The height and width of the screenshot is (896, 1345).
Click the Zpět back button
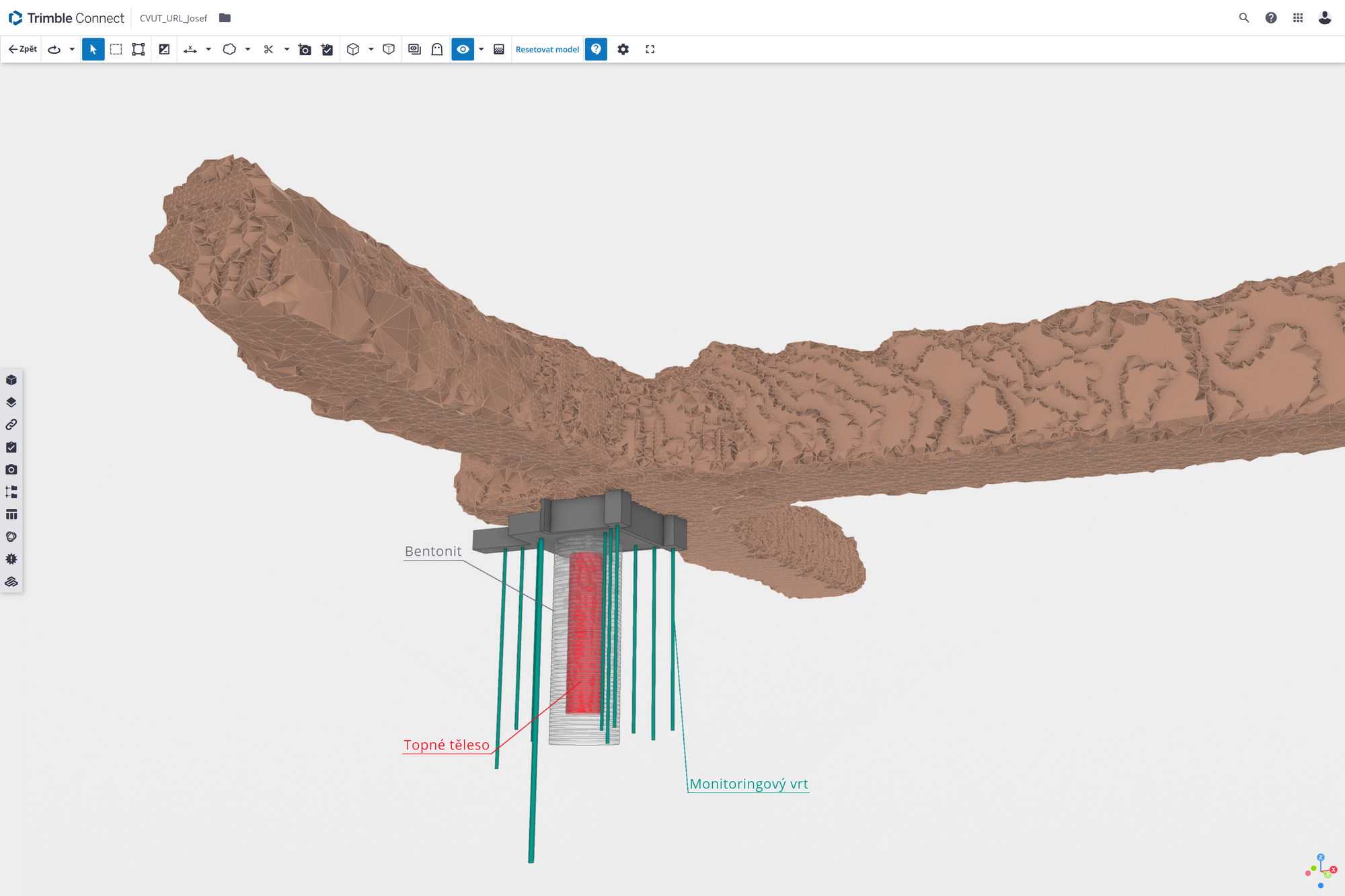click(x=22, y=49)
